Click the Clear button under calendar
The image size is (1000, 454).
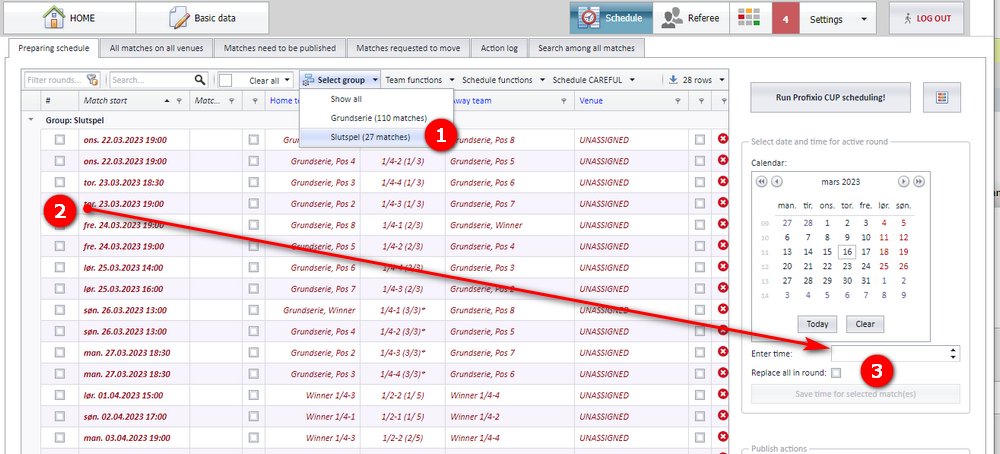[x=865, y=324]
